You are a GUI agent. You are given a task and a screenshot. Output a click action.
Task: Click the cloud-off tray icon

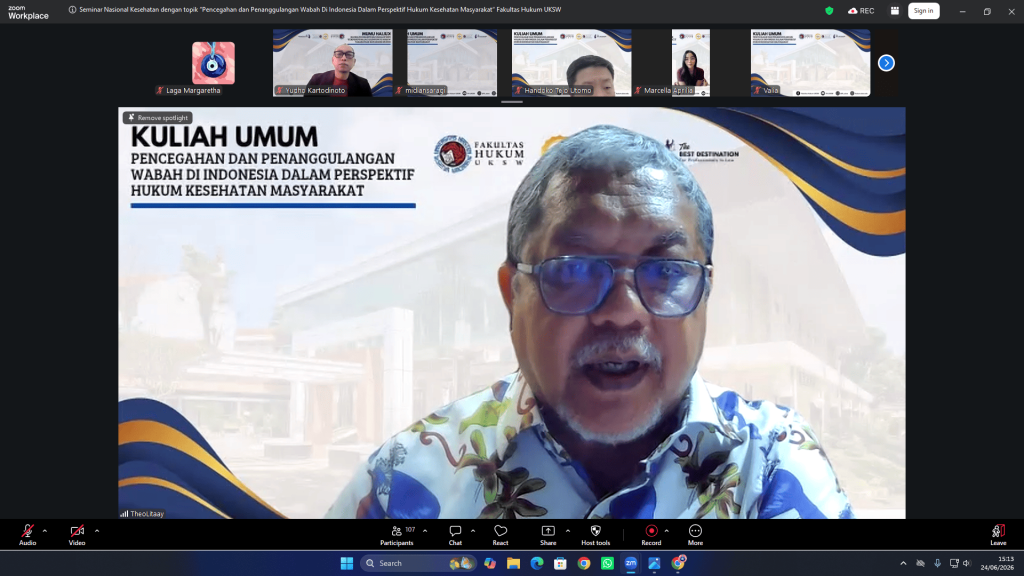(921, 563)
